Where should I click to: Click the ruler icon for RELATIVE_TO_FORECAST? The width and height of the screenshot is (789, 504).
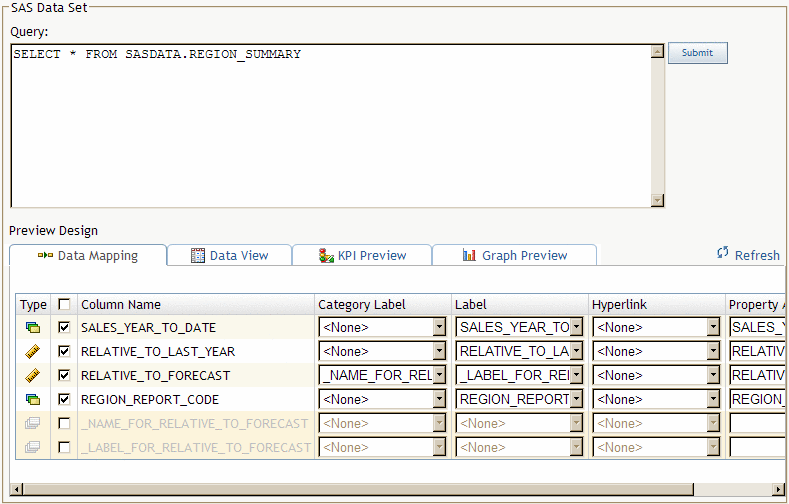coord(33,375)
